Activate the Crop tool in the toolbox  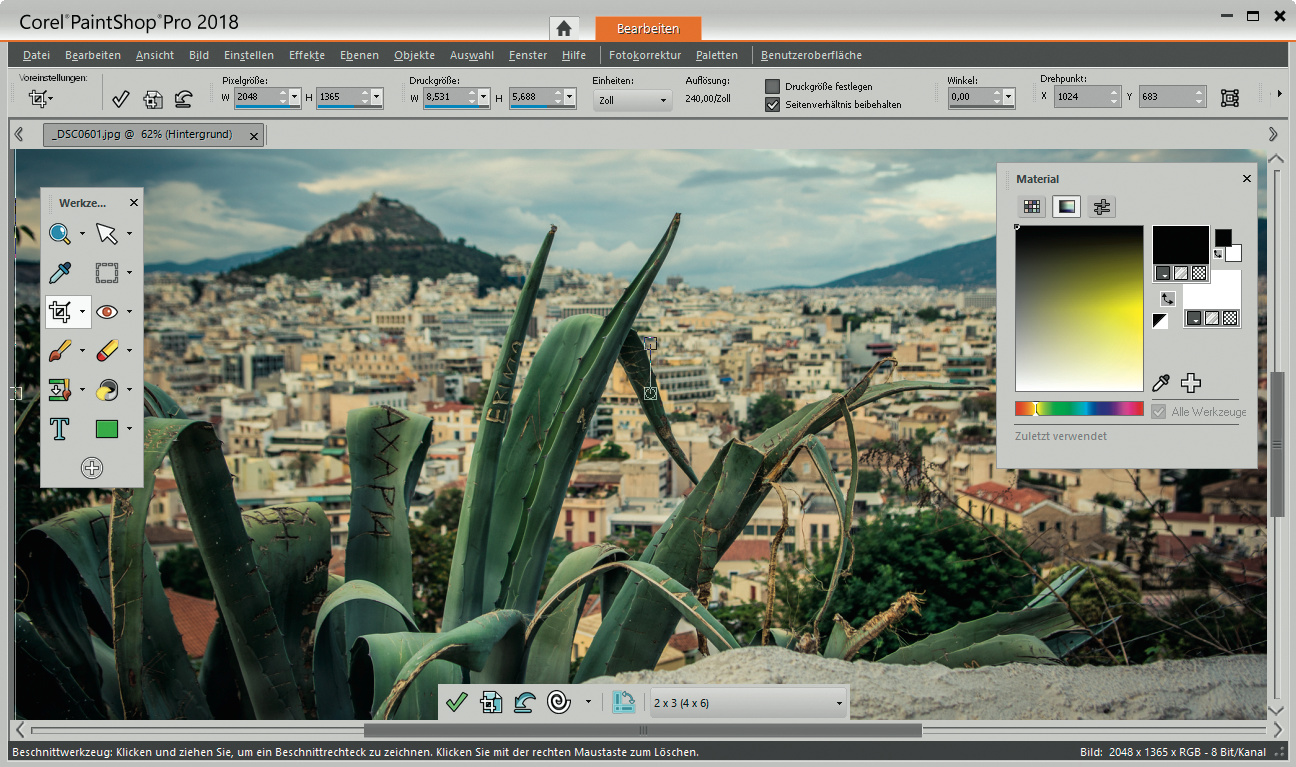click(60, 312)
